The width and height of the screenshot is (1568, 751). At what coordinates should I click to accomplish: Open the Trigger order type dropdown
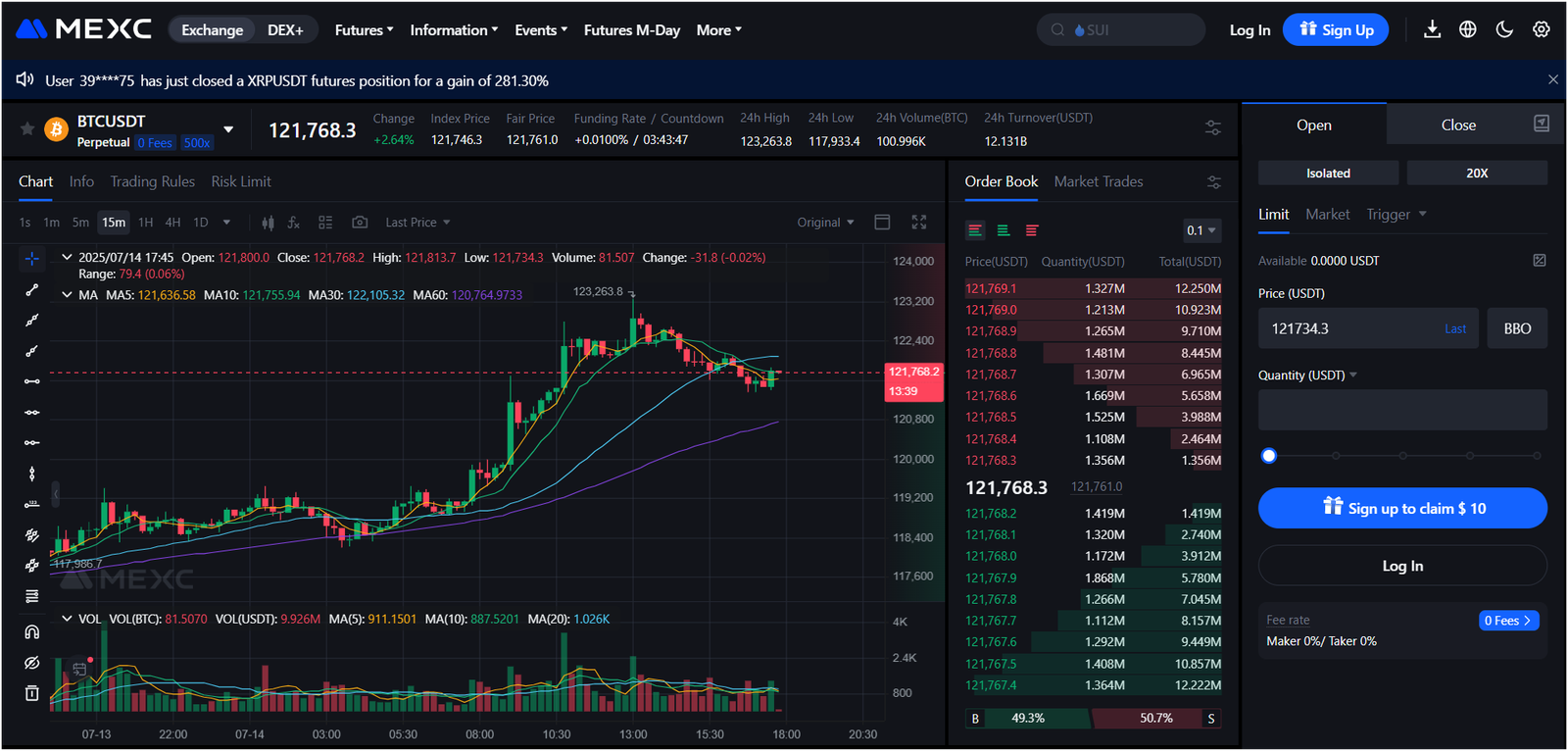pyautogui.click(x=1396, y=215)
